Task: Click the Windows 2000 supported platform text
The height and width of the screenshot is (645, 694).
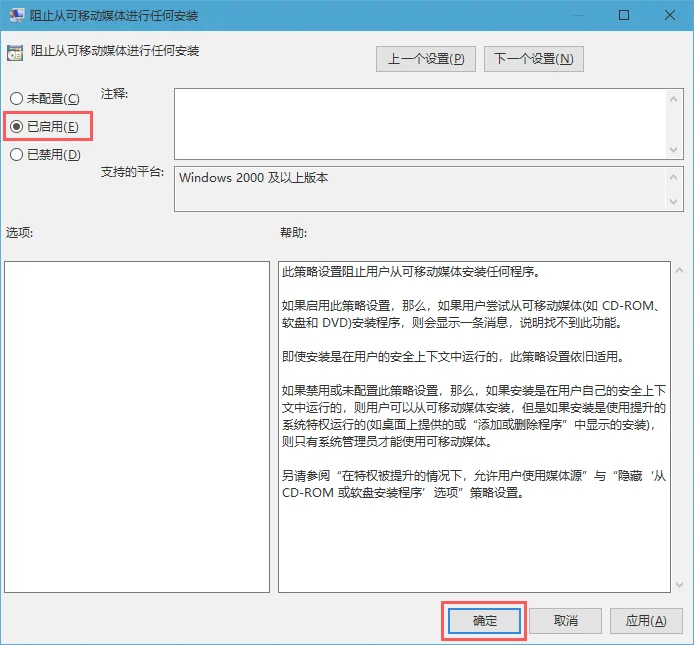Action: tap(254, 178)
